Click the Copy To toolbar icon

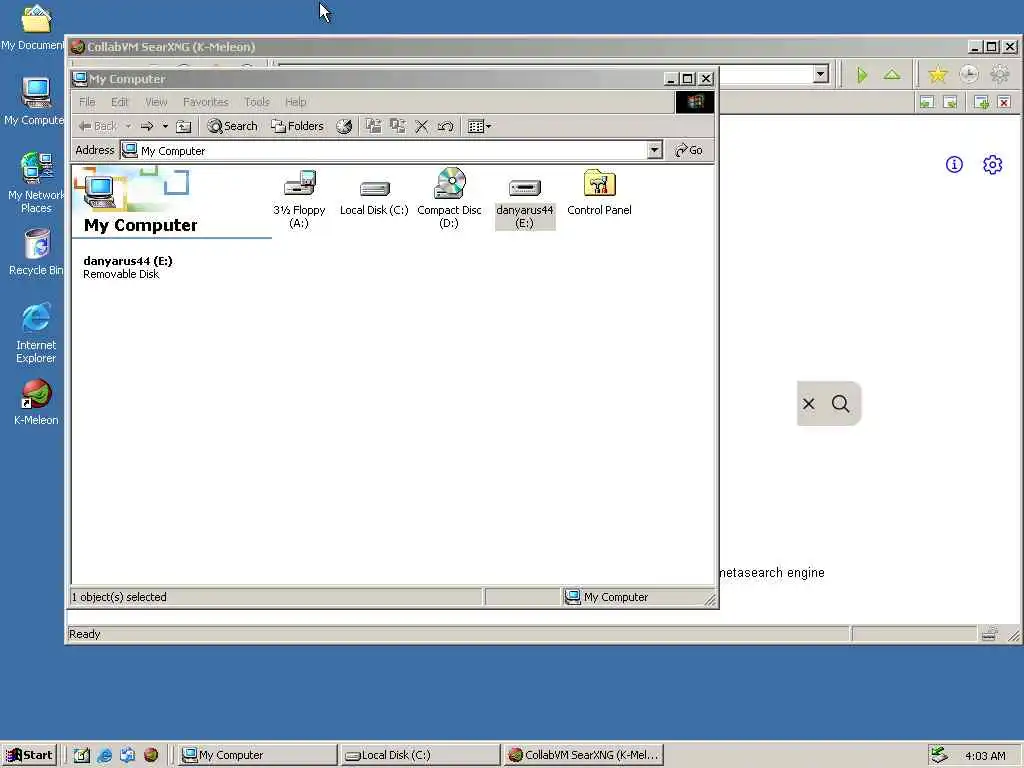[x=398, y=126]
